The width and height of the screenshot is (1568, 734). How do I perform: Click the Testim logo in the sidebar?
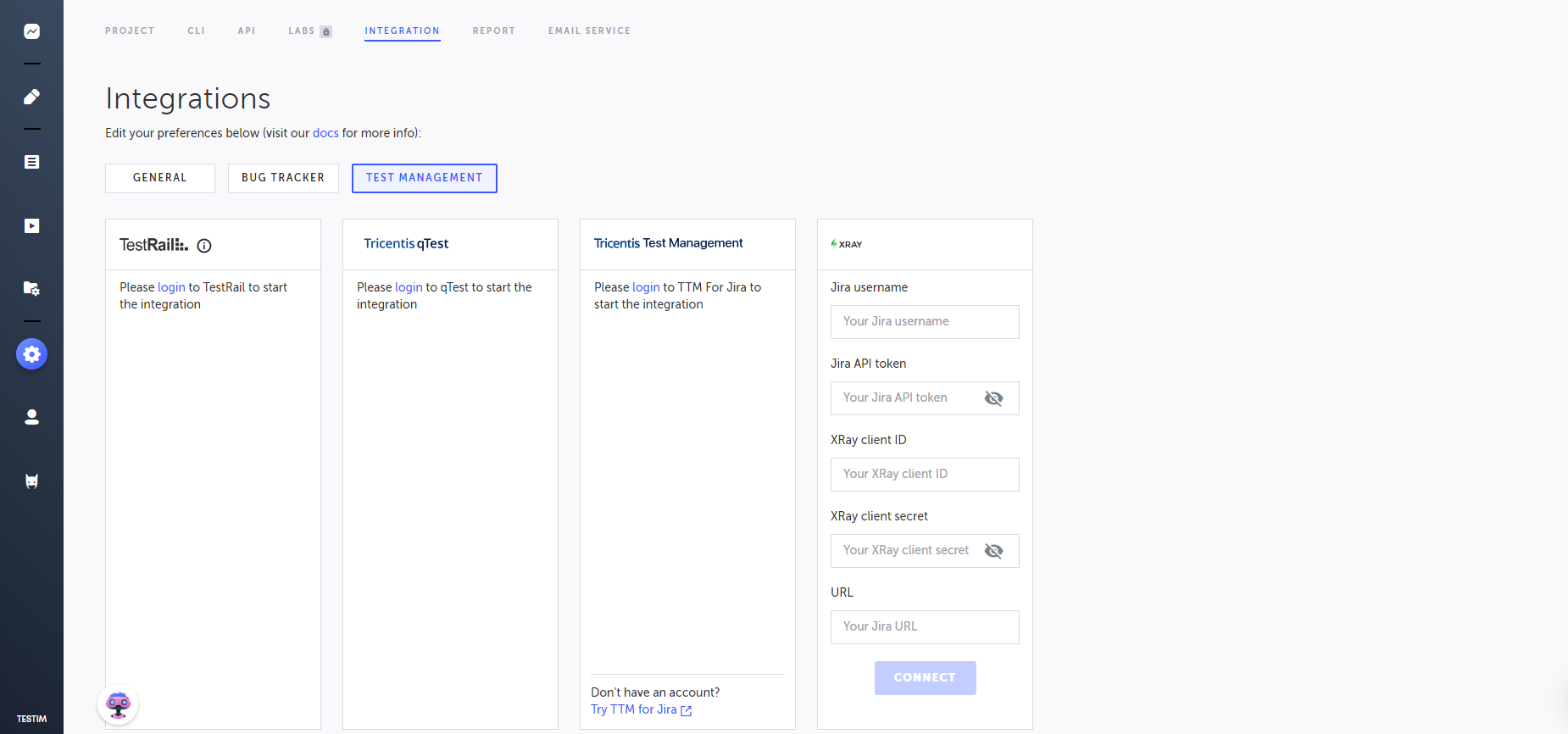click(31, 719)
